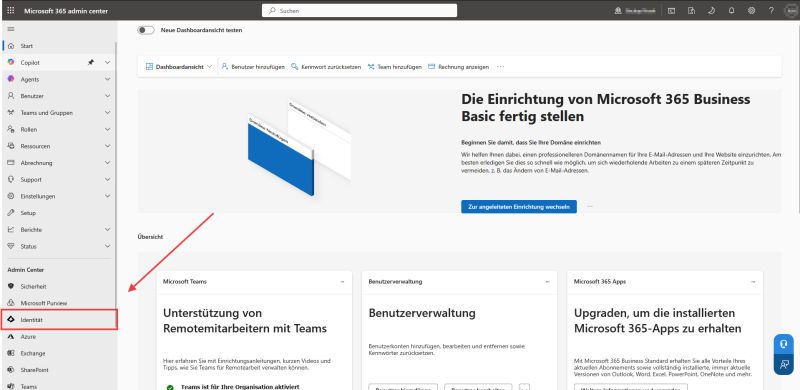Expand the Copilot menu chevron
The height and width of the screenshot is (390, 800).
tap(107, 62)
